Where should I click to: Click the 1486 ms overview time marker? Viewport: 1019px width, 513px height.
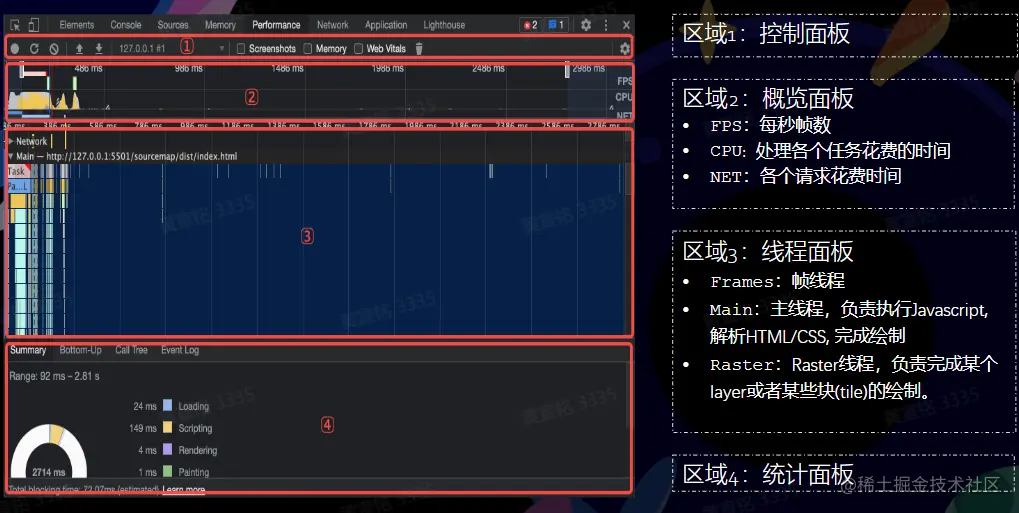click(x=288, y=68)
